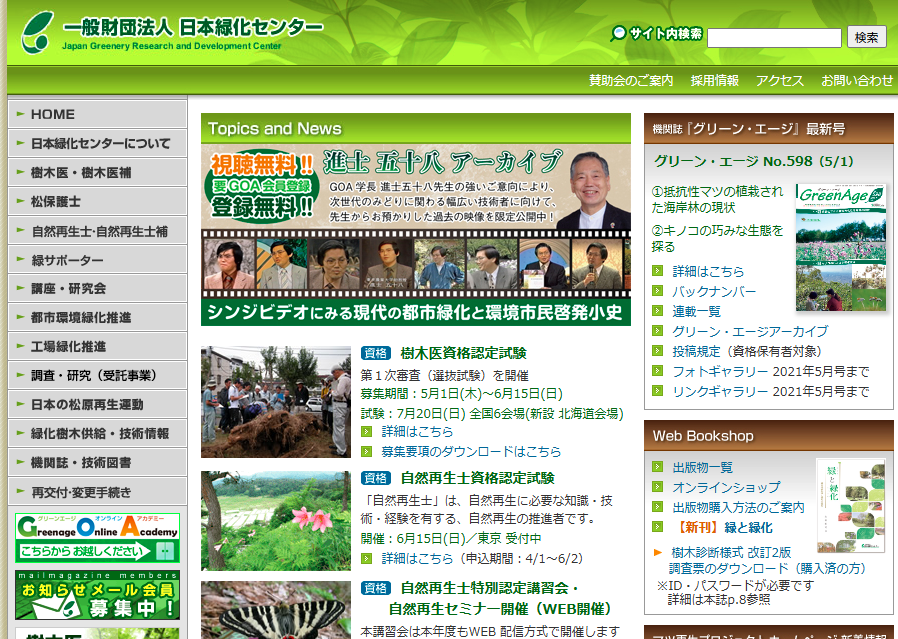Click the green bullet icon beside バックナンバー
This screenshot has width=898, height=639.
click(657, 291)
